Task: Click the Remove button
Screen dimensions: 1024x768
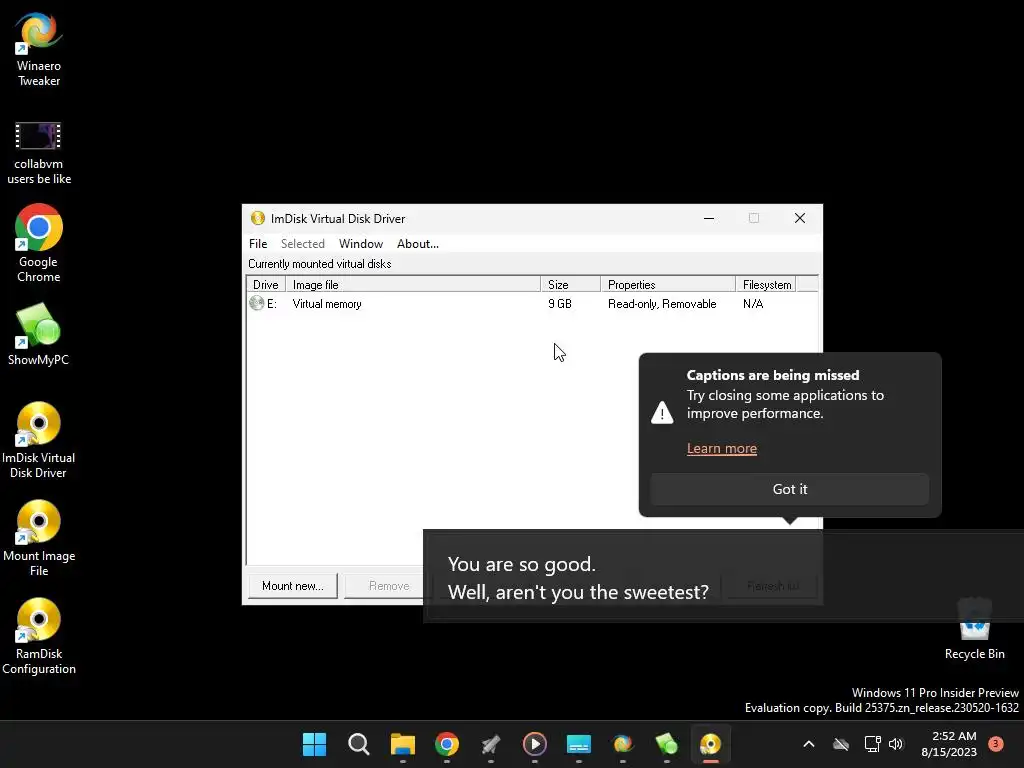Action: (x=389, y=586)
